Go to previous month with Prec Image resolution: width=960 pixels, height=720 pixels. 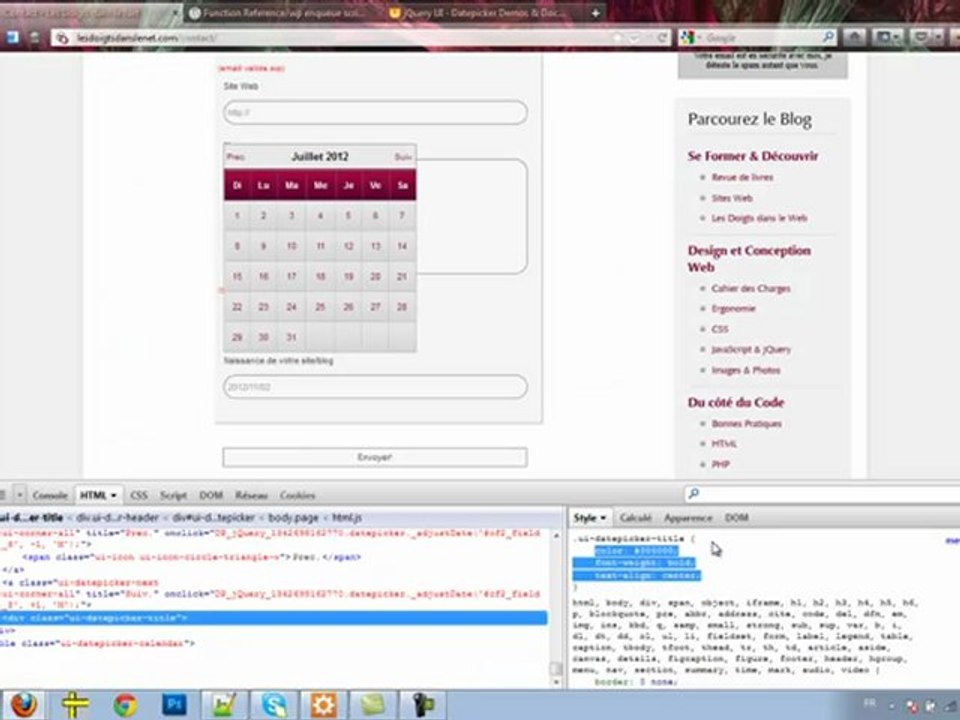(236, 157)
